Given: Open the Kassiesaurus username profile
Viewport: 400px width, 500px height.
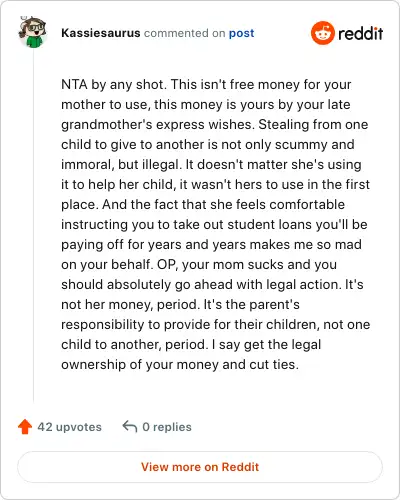Looking at the screenshot, I should 101,33.
